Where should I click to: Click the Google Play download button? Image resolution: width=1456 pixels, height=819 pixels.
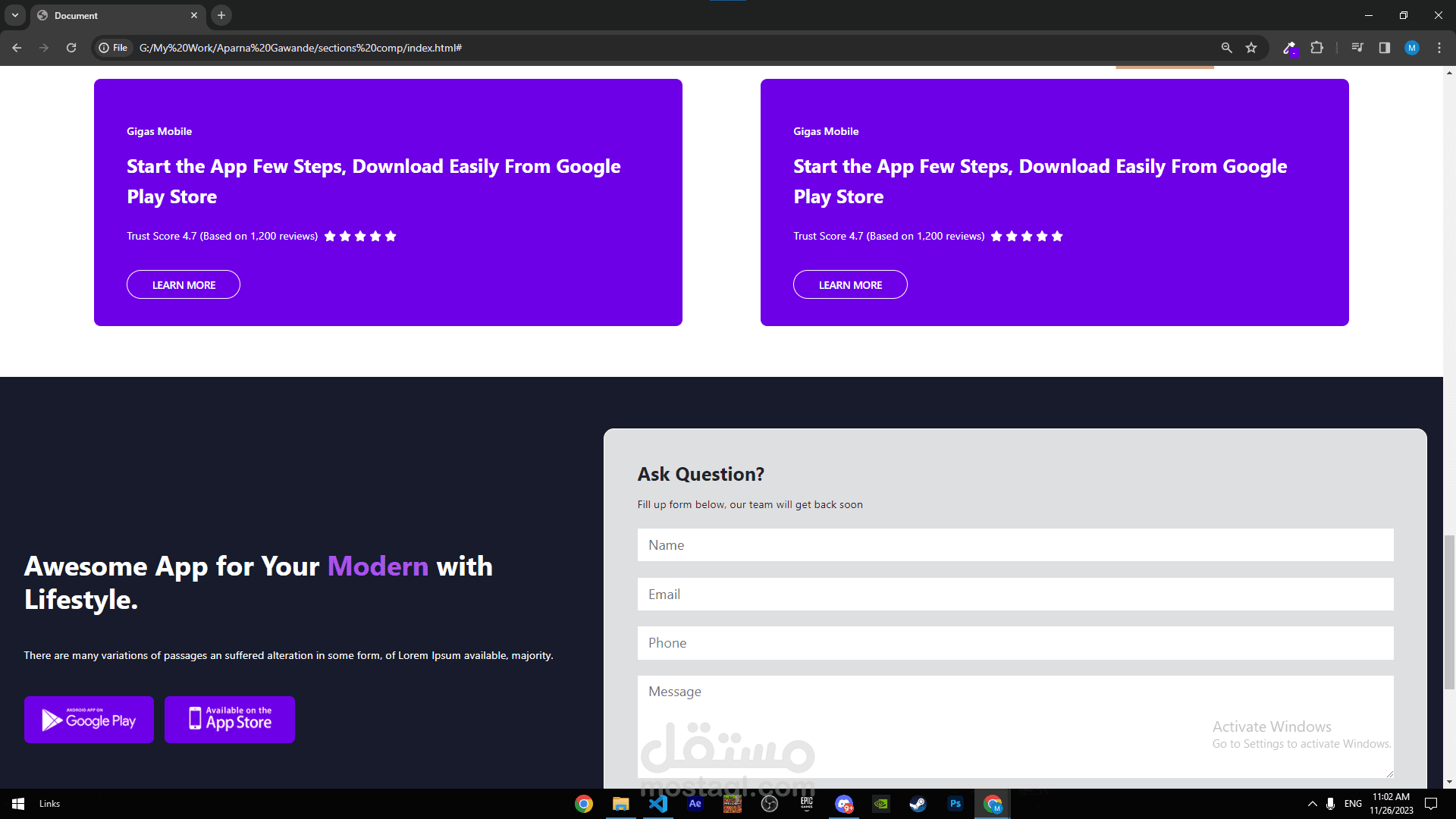(x=89, y=720)
